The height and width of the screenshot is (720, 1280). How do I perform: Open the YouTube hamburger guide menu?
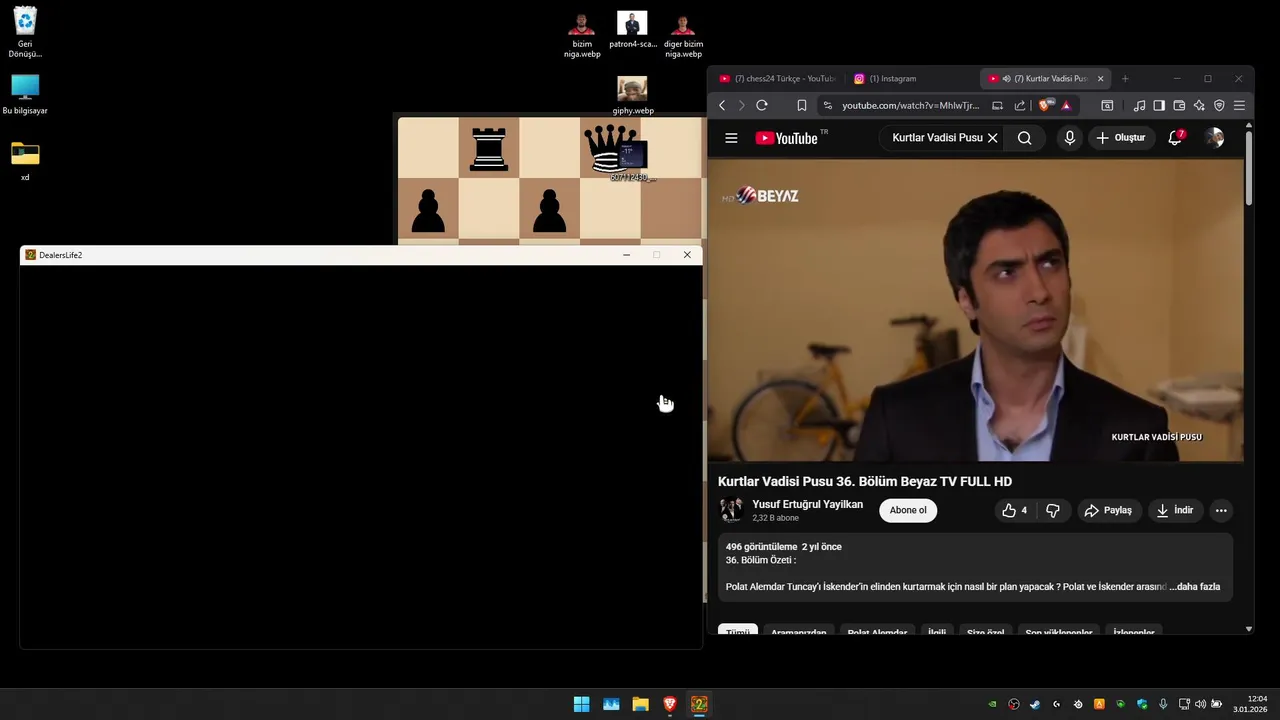pos(731,138)
